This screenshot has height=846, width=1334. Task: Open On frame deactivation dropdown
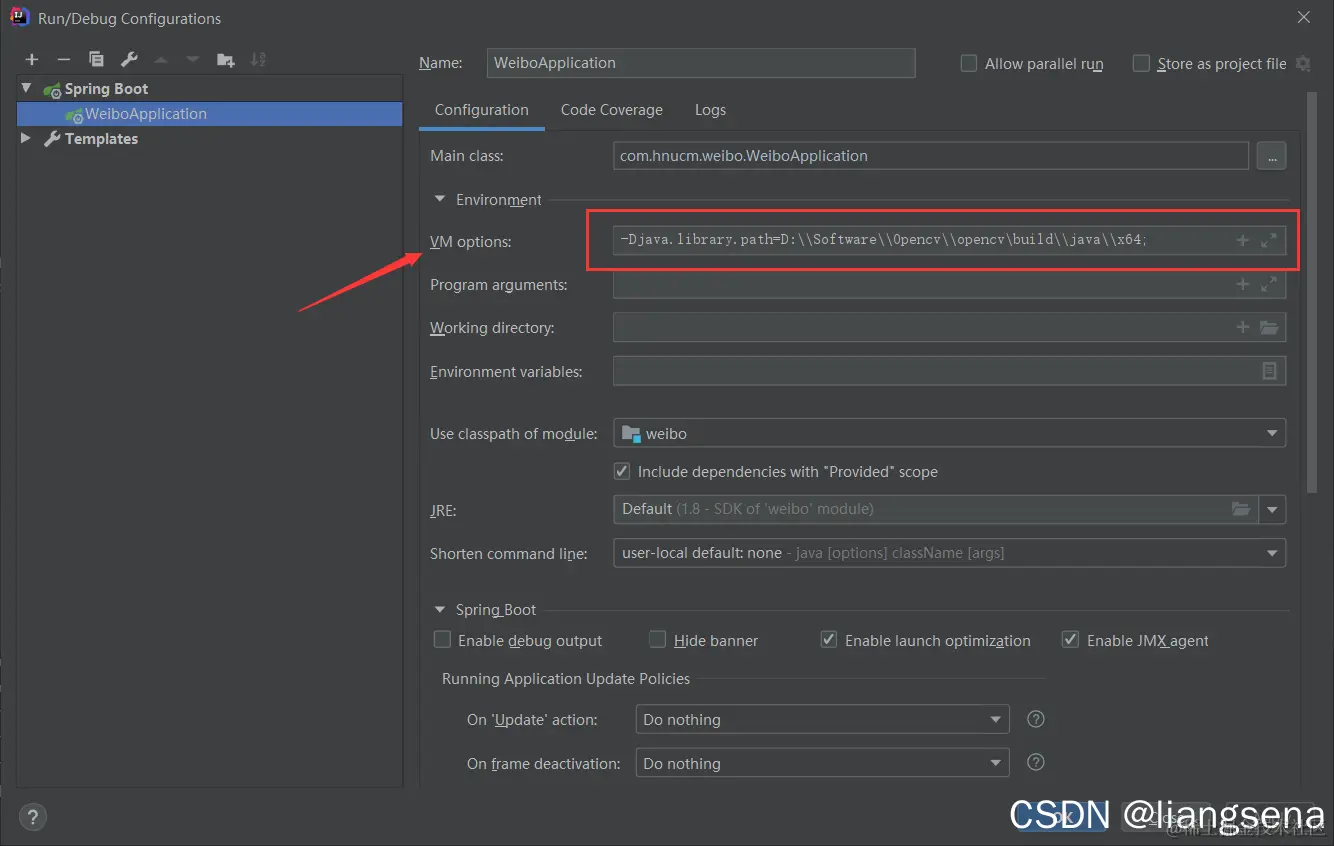point(823,763)
